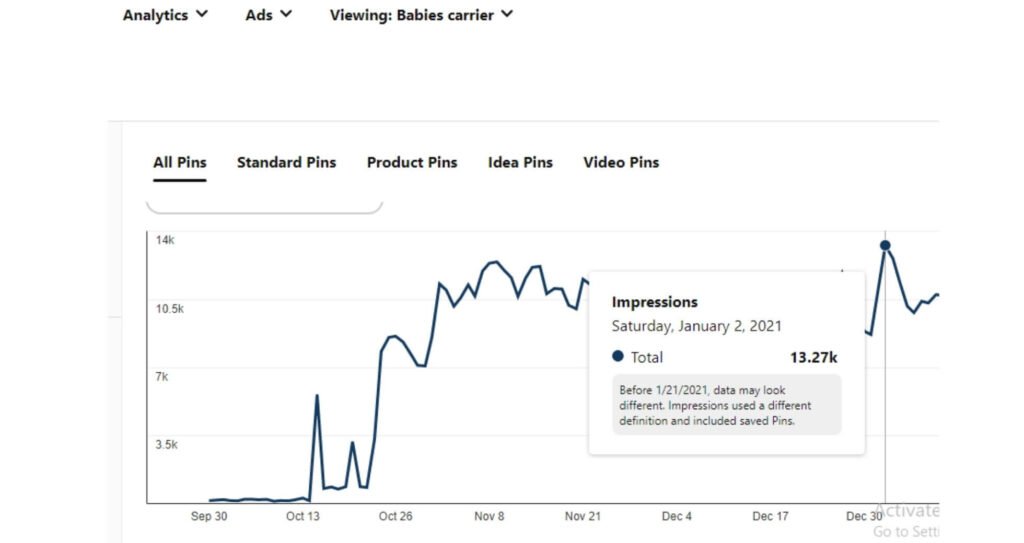Screen dimensions: 1024x543
Task: Click the Dec 4 x-axis date label
Action: 677,516
